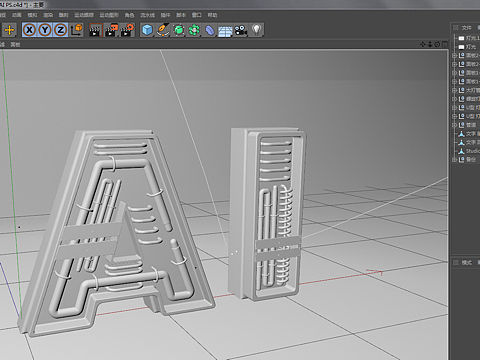Open Render Settings clapperboard with gear
The height and width of the screenshot is (360, 480).
coord(127,30)
